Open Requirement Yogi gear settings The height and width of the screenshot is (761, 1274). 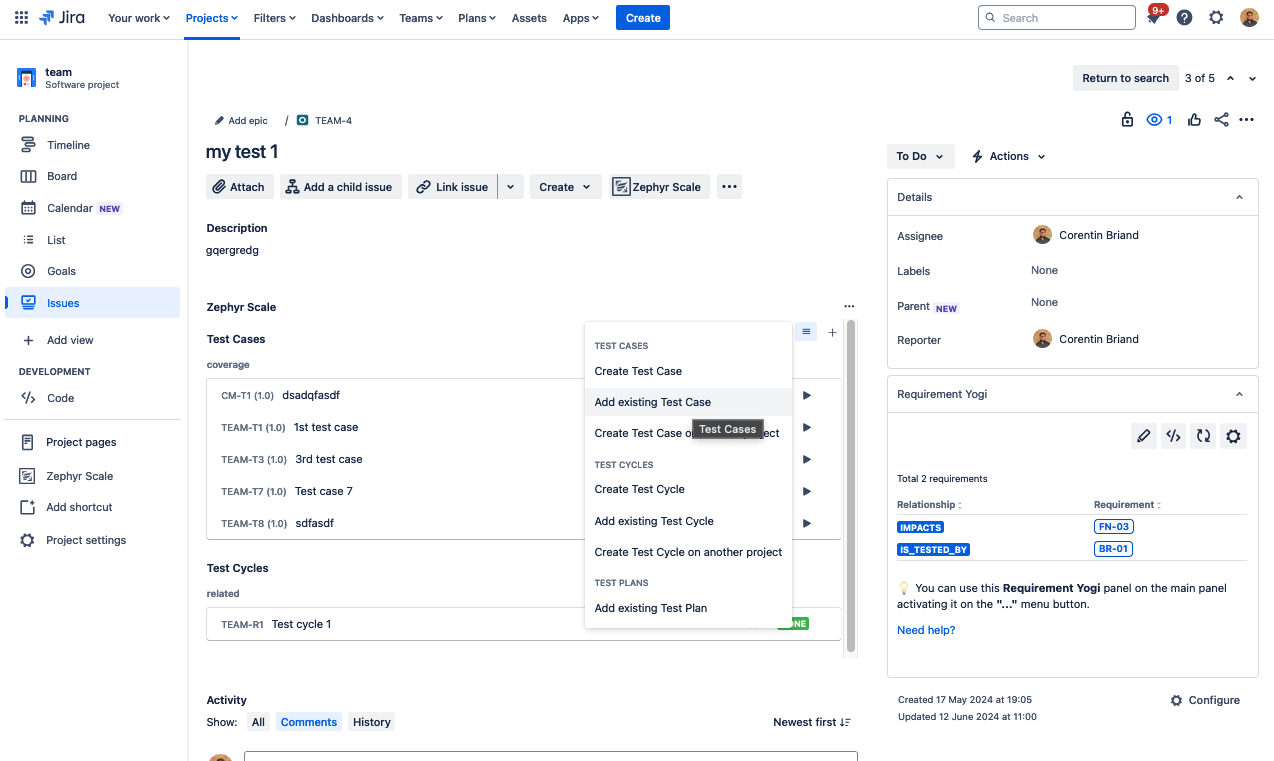[x=1233, y=436]
